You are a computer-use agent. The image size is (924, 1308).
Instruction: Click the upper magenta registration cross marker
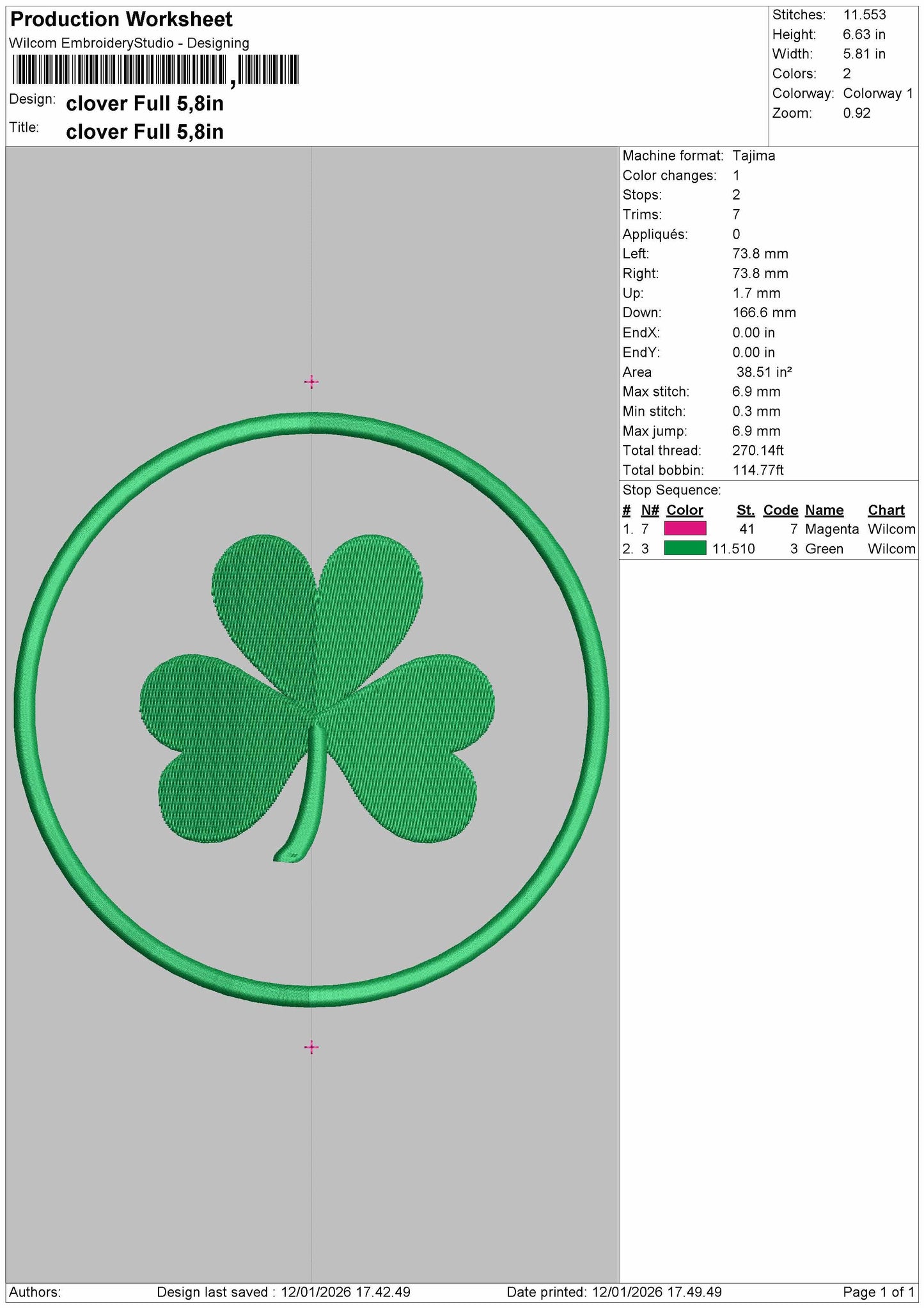point(311,382)
